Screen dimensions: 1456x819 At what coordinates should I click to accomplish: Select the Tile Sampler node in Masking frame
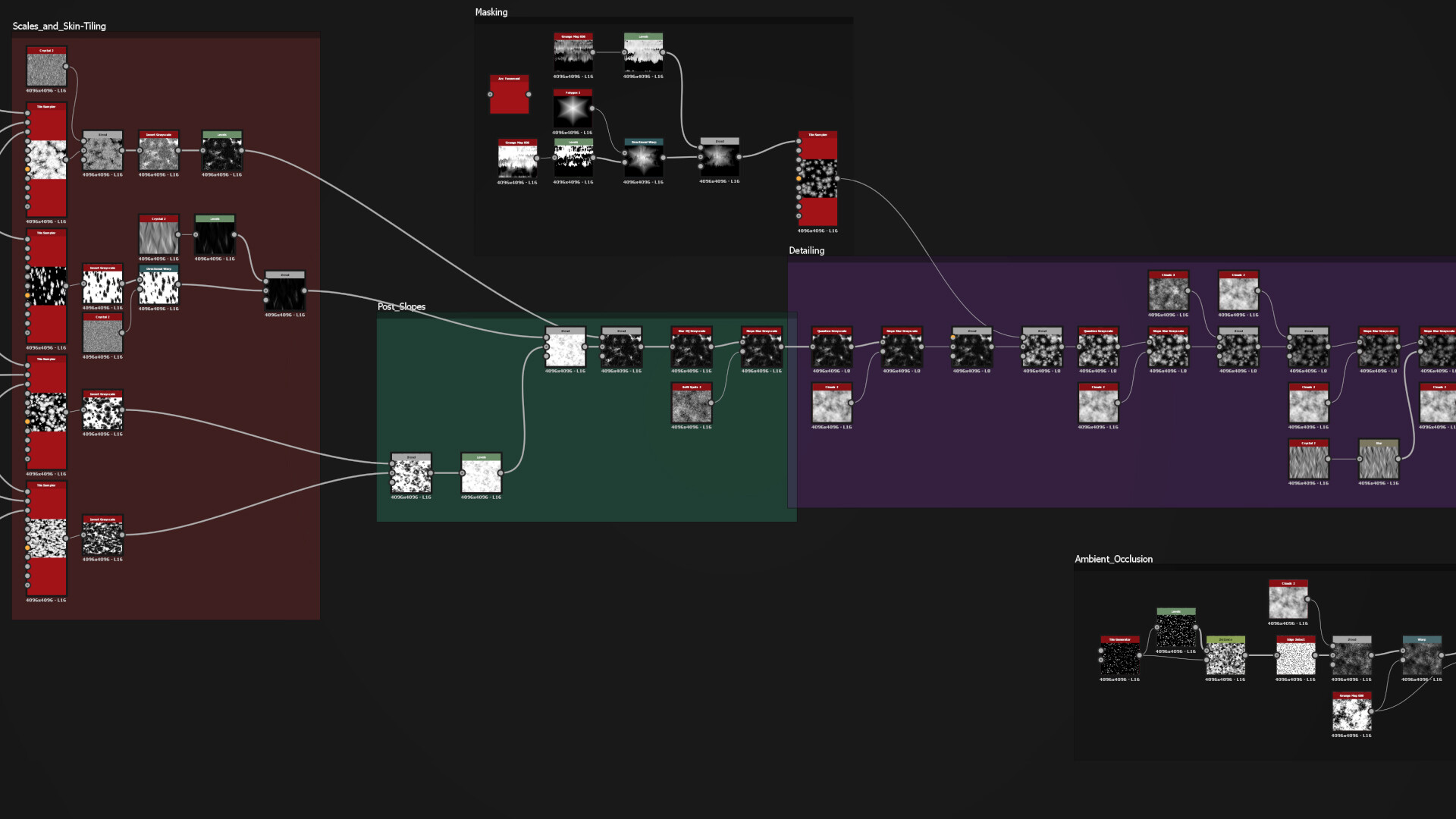(817, 180)
